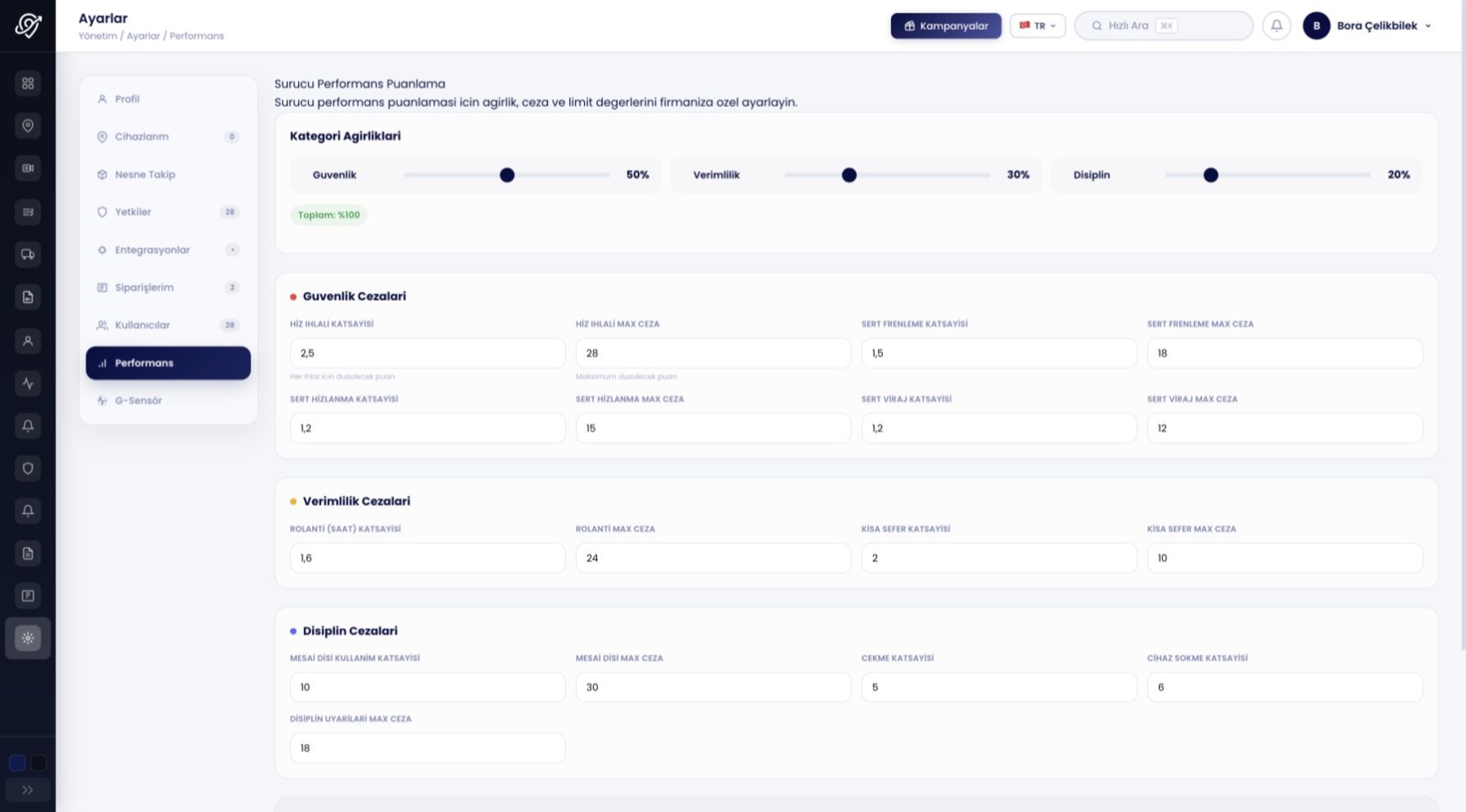Click the Sert Viraj Katsayisi field
The height and width of the screenshot is (812, 1466).
click(999, 428)
